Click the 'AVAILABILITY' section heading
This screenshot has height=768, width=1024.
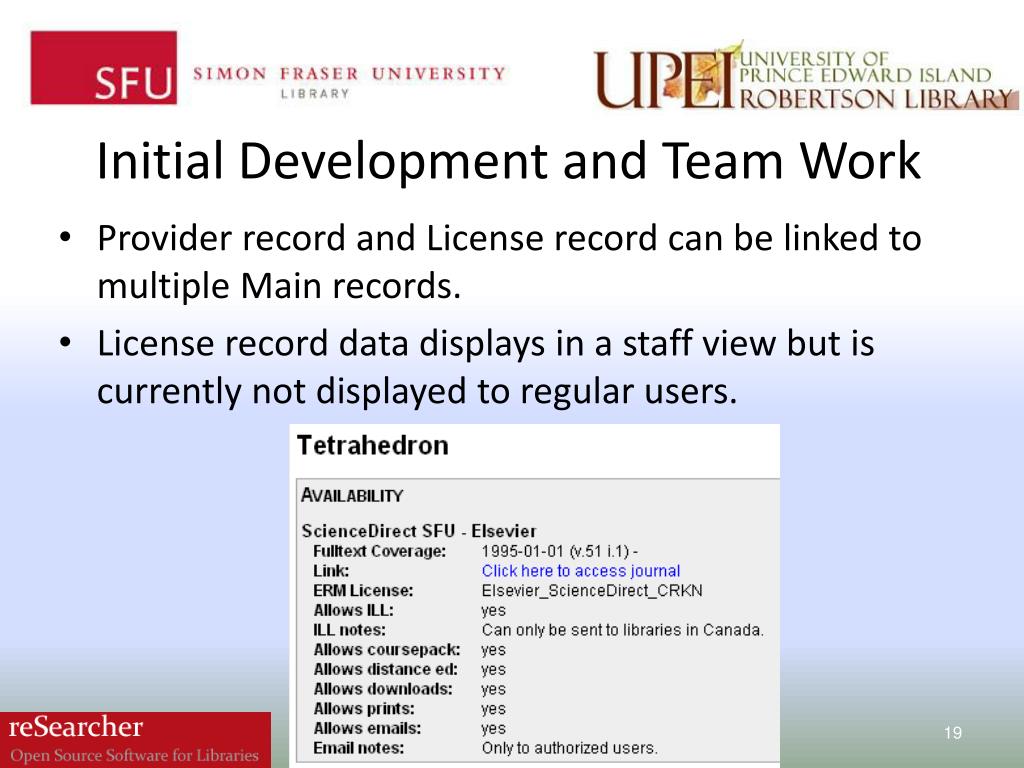(x=352, y=496)
